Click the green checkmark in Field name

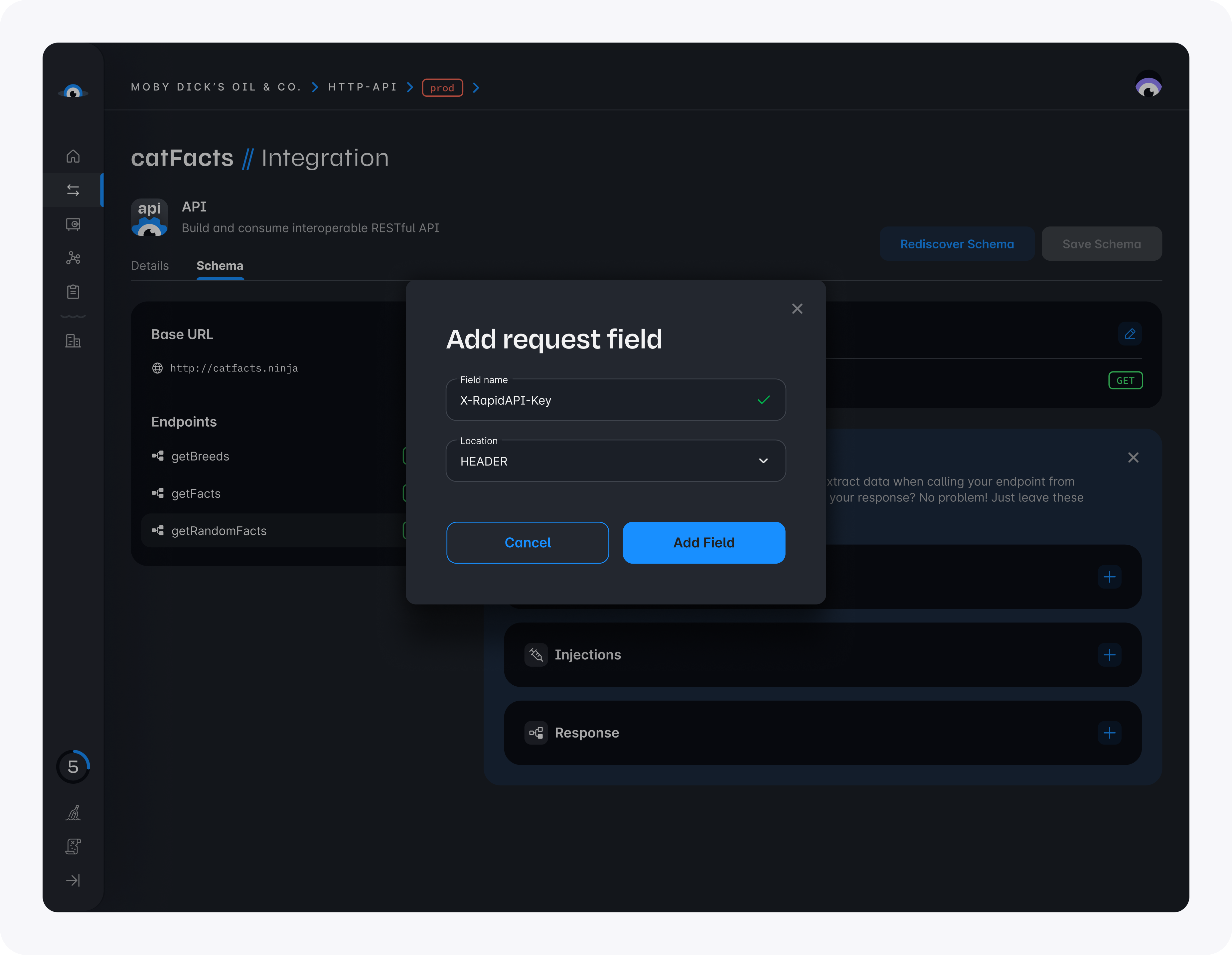pyautogui.click(x=763, y=400)
